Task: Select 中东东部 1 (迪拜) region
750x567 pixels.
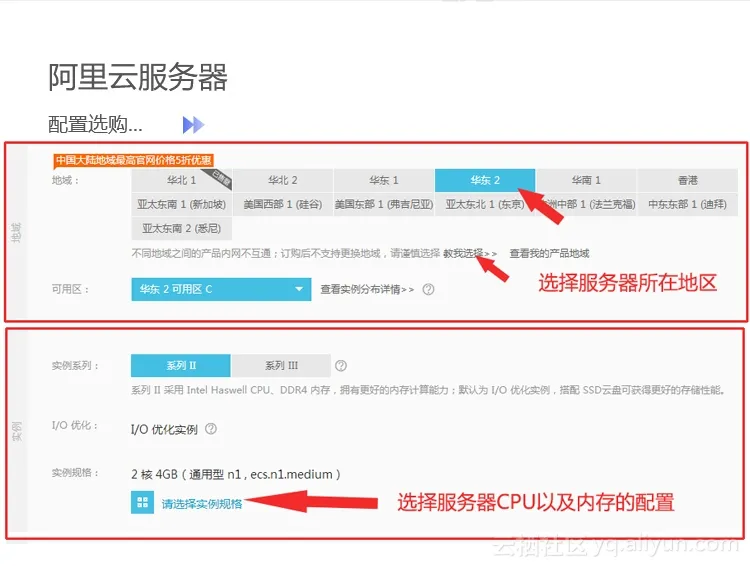Action: (687, 204)
